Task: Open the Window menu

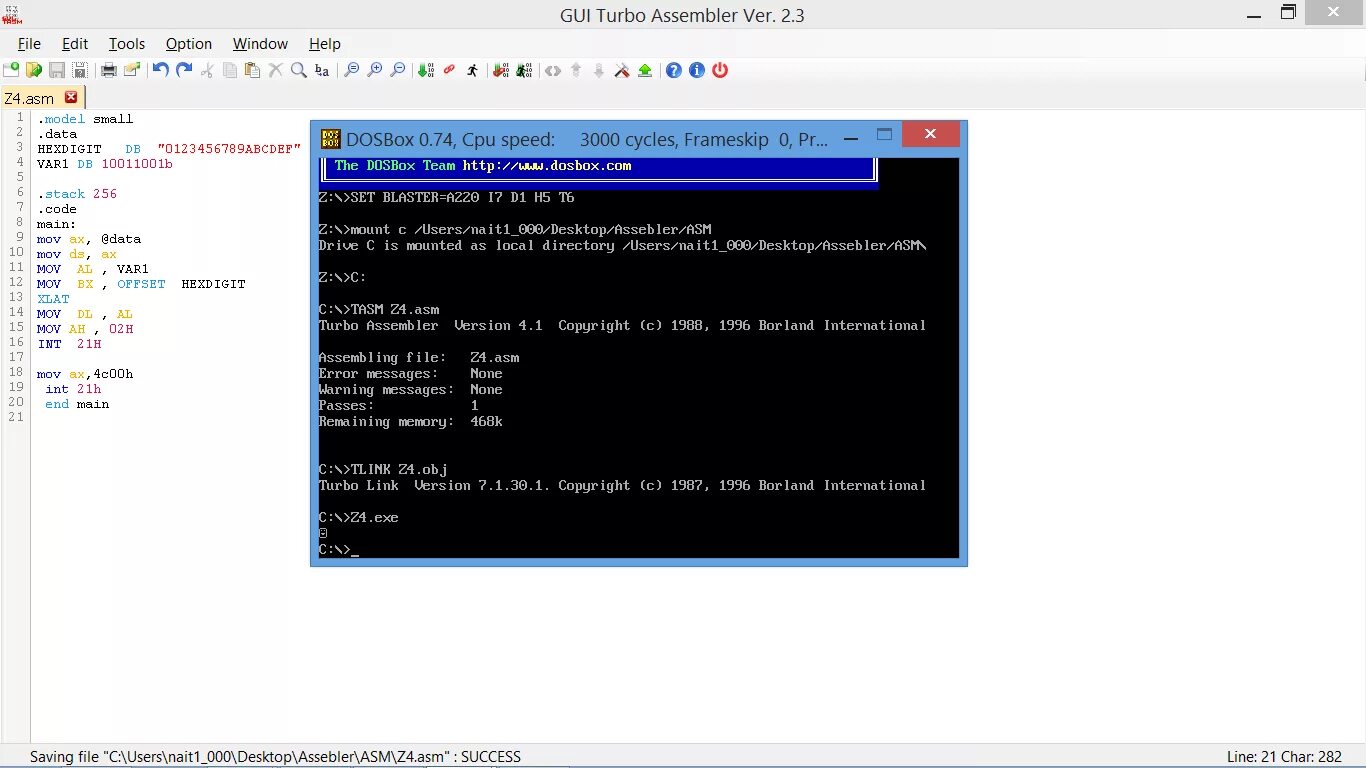Action: coord(260,44)
